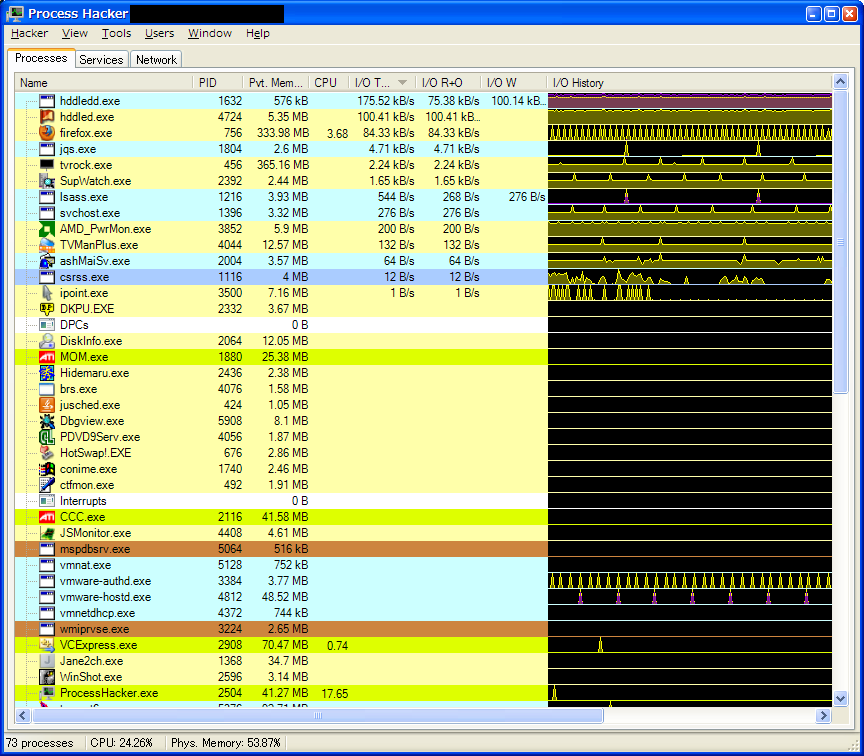
Task: Click the Hidemaru.exe icon
Action: pos(47,372)
